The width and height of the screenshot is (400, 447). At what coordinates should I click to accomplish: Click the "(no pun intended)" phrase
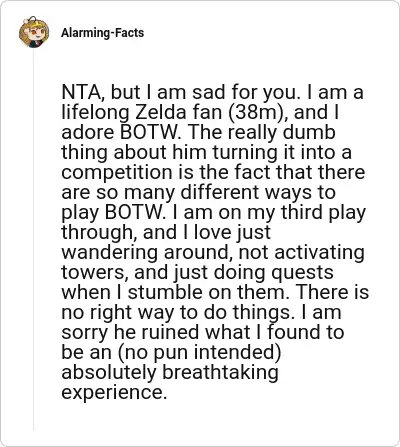coord(198,352)
